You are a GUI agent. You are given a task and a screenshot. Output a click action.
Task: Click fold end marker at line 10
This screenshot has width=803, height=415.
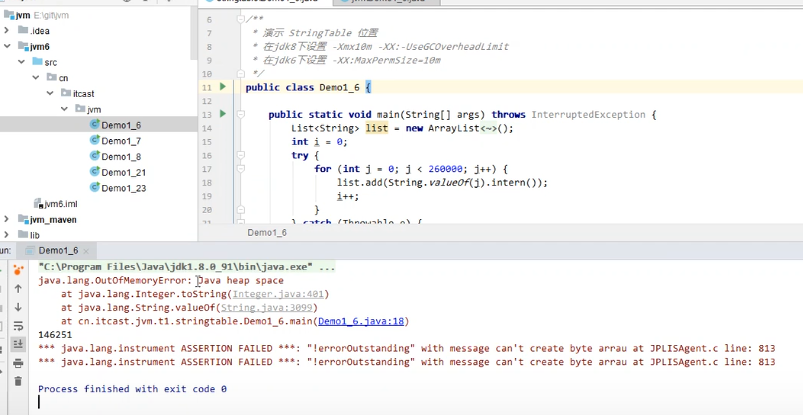(x=241, y=74)
